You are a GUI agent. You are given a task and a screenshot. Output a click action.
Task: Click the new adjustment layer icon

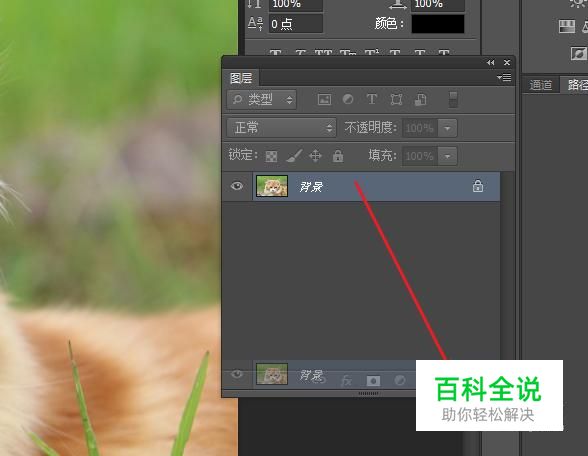coord(400,381)
